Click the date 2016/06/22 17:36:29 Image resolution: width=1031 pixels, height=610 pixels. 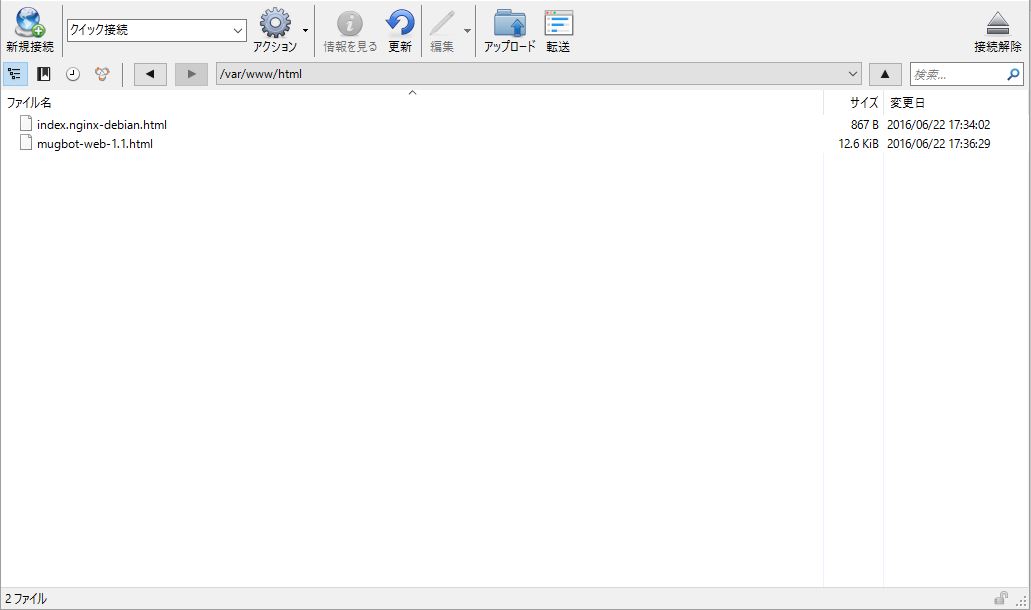(938, 144)
